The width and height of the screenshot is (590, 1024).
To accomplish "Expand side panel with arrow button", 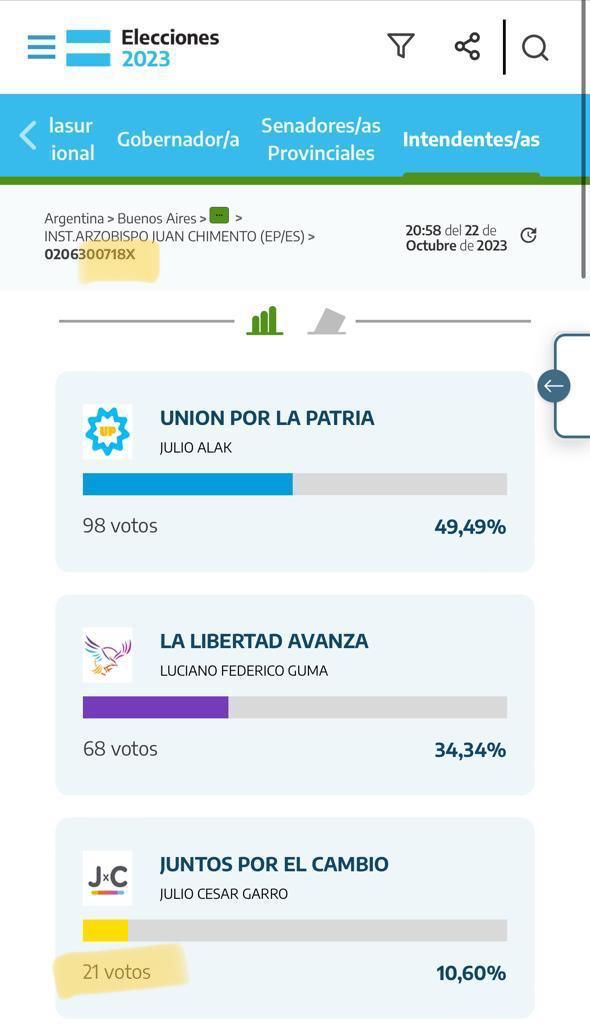I will pyautogui.click(x=553, y=386).
